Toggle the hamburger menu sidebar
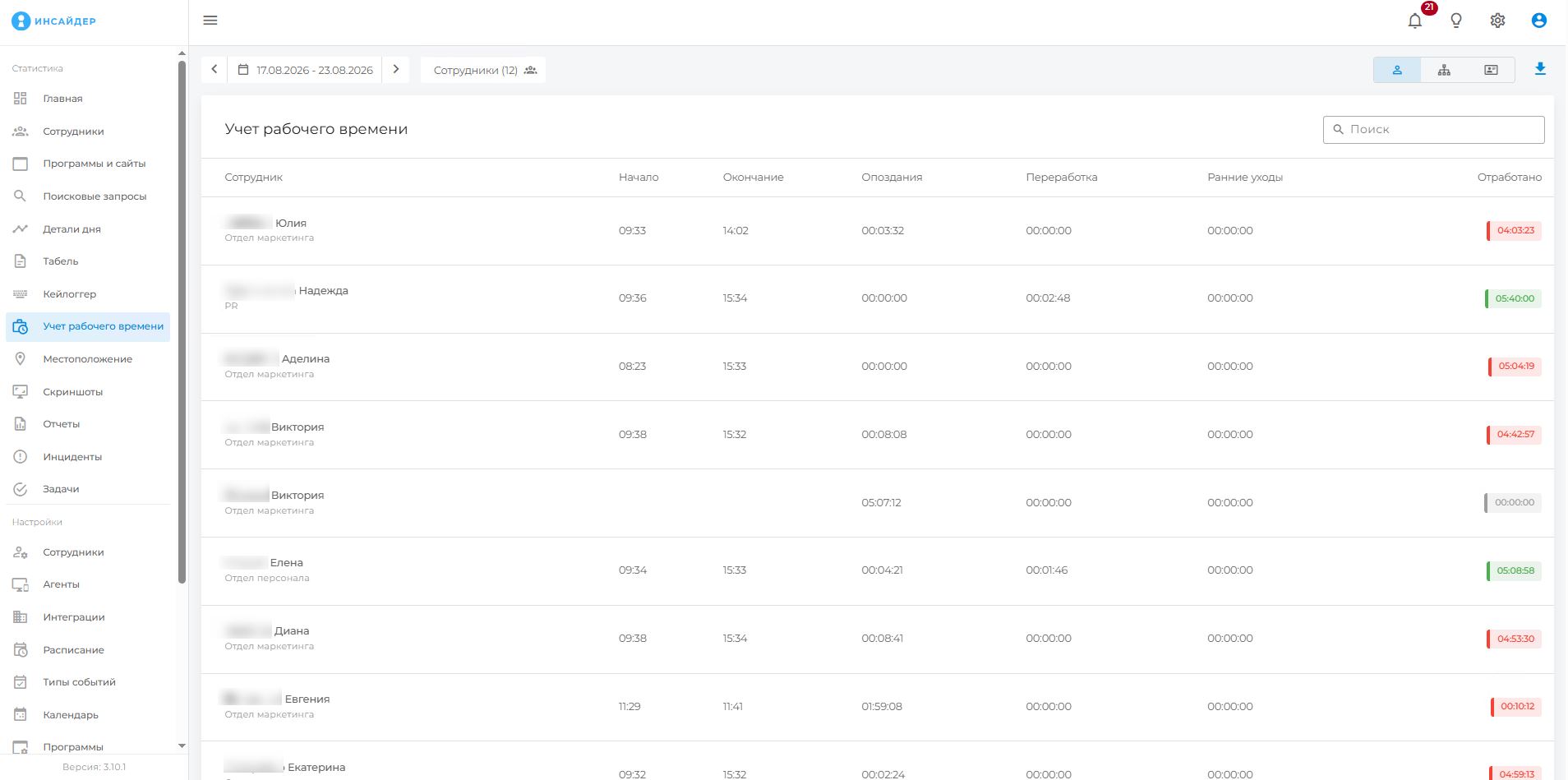 coord(210,21)
